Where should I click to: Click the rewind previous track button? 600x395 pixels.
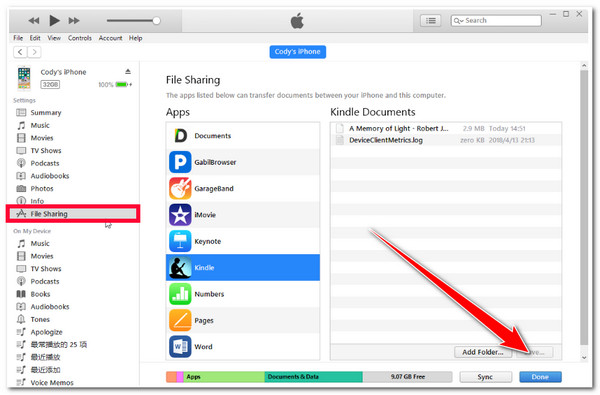34,21
